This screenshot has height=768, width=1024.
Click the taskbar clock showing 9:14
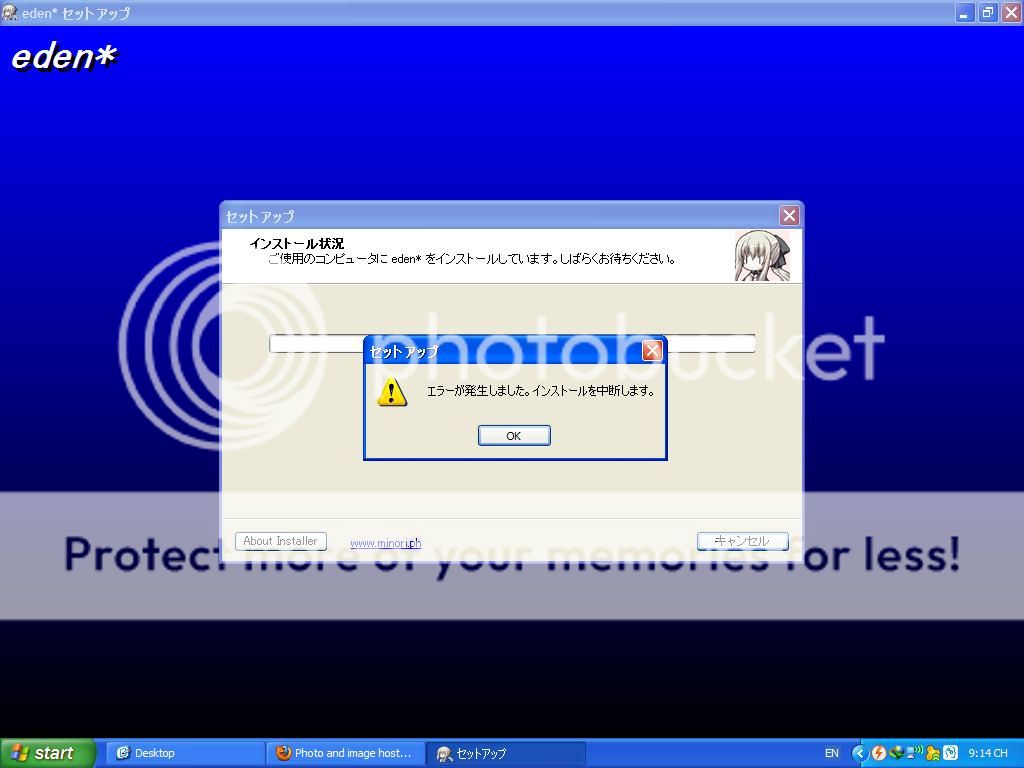click(x=987, y=753)
